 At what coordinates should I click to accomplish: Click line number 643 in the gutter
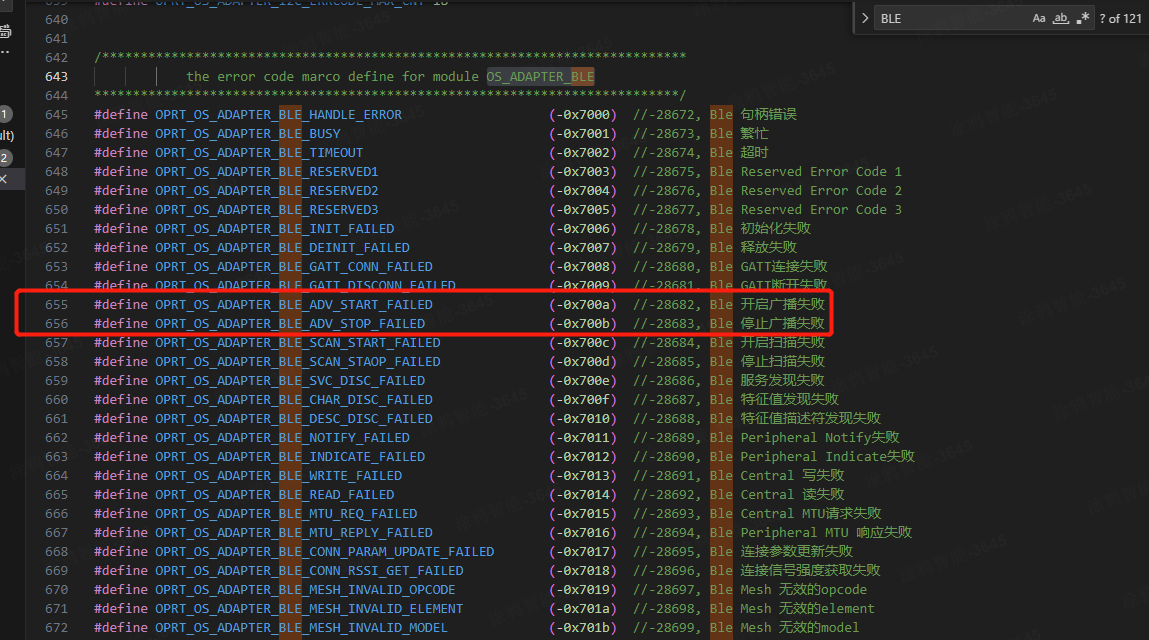pos(57,76)
